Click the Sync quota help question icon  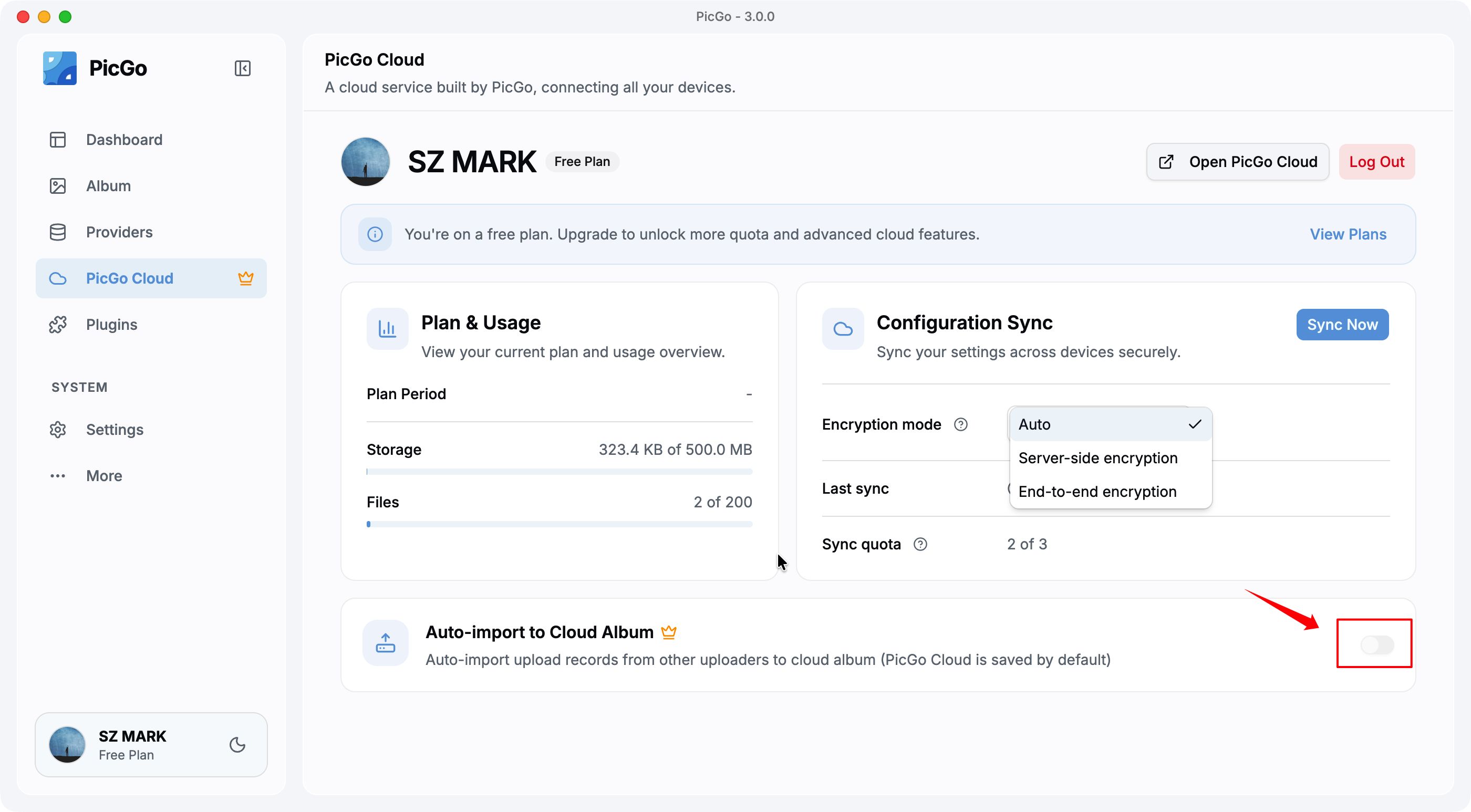(x=920, y=544)
